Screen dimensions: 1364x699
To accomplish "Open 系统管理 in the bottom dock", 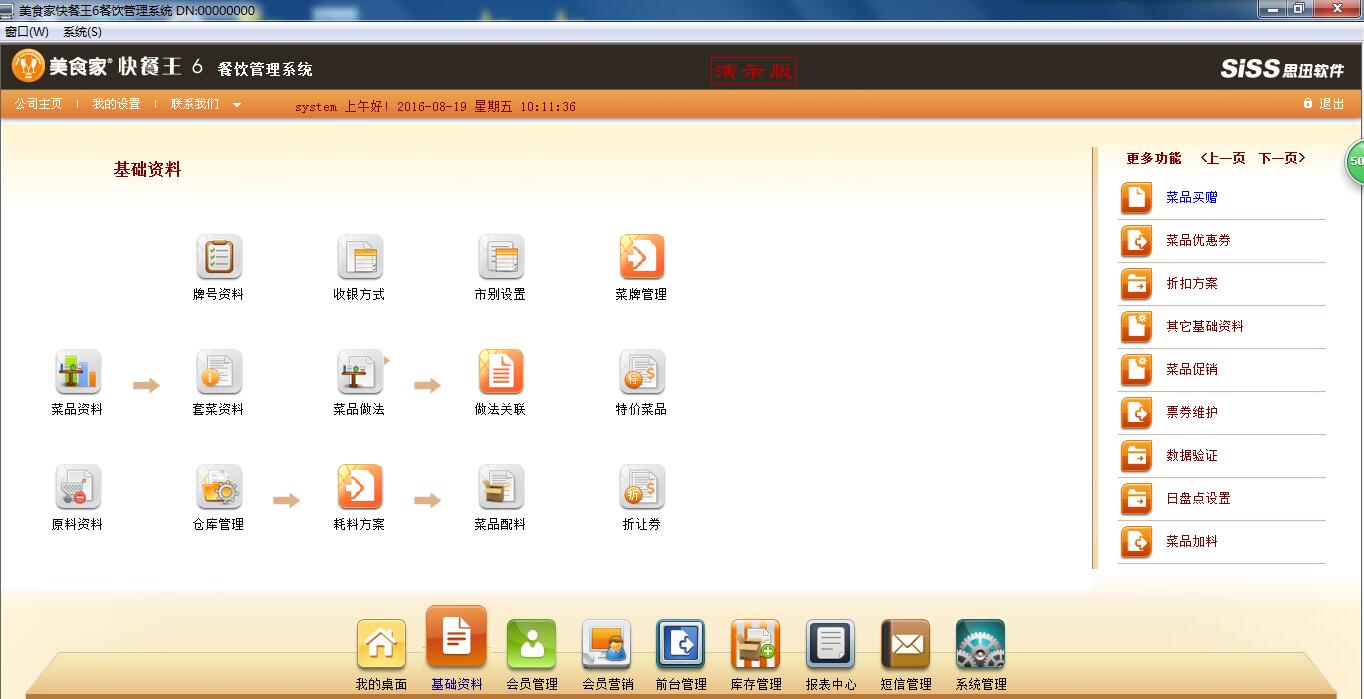I will click(981, 645).
